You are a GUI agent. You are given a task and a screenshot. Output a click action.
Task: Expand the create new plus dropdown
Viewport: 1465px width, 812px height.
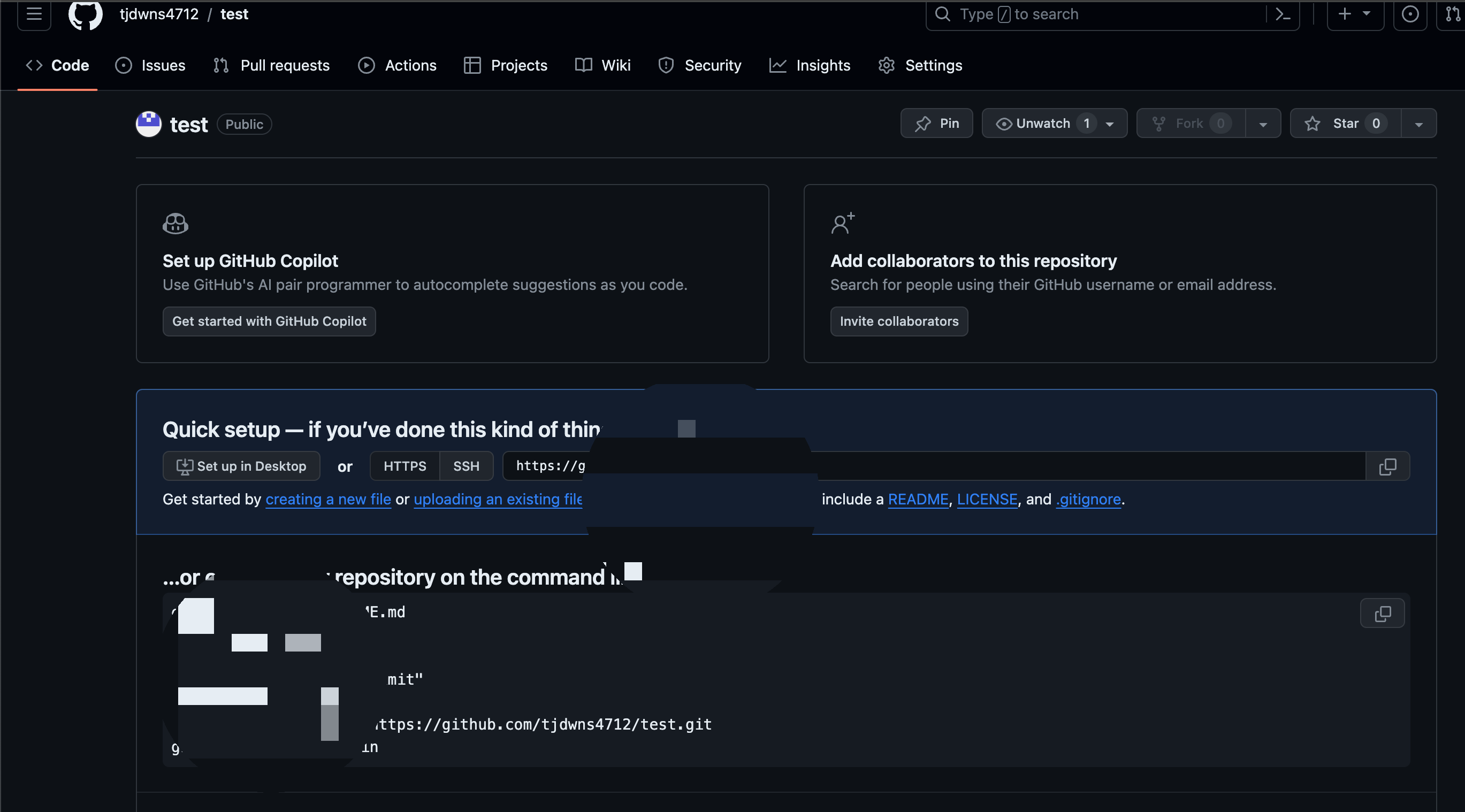tap(1355, 14)
